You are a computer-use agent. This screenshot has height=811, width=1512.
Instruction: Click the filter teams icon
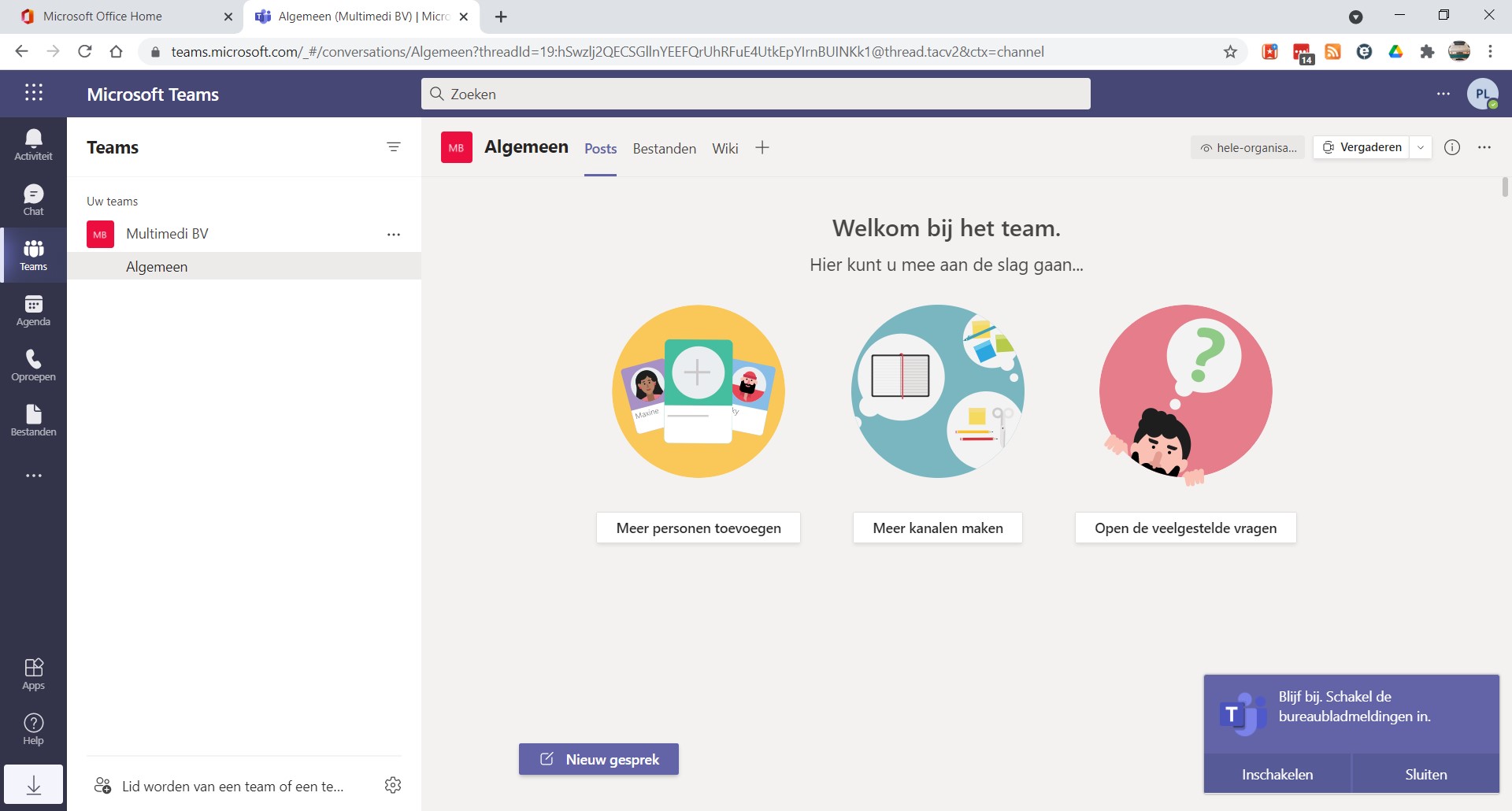(394, 147)
